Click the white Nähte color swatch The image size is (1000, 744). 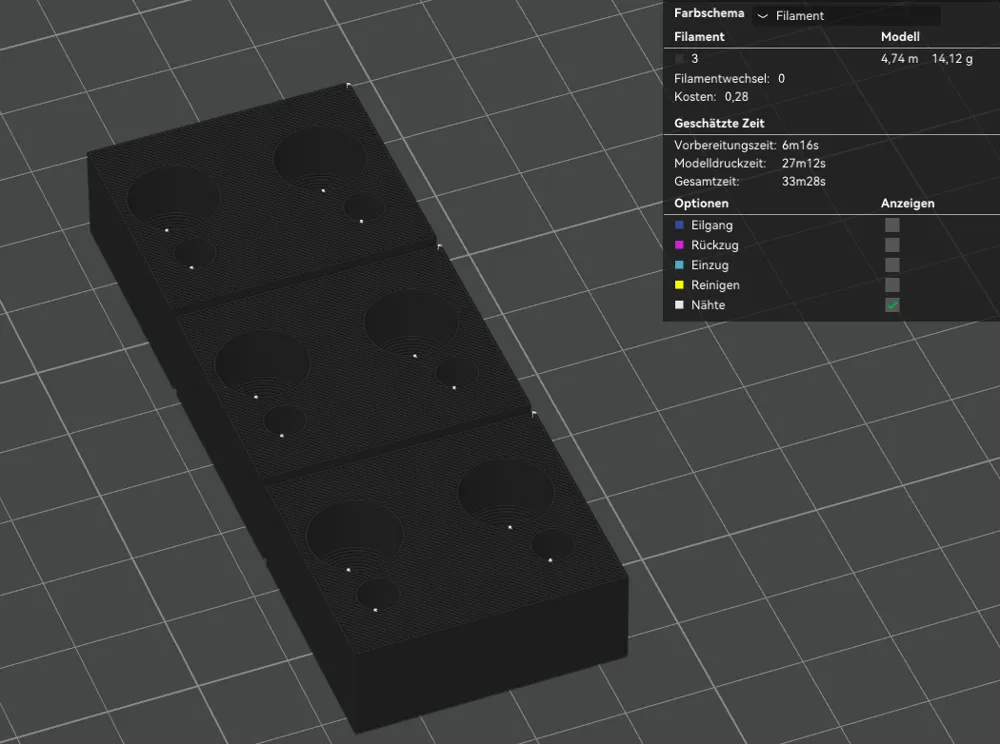(x=679, y=305)
